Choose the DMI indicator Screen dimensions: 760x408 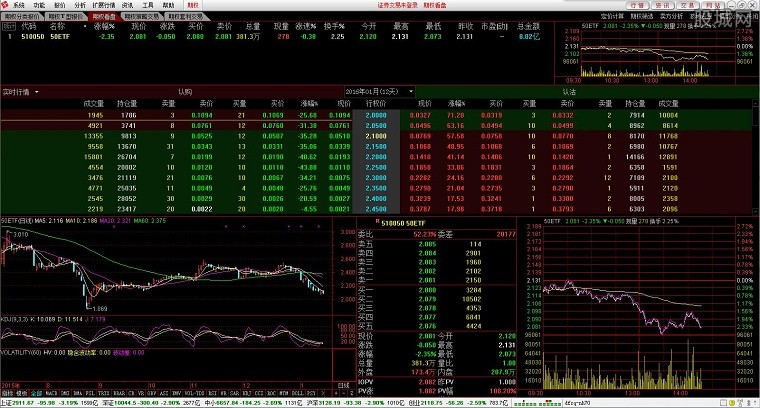point(64,393)
